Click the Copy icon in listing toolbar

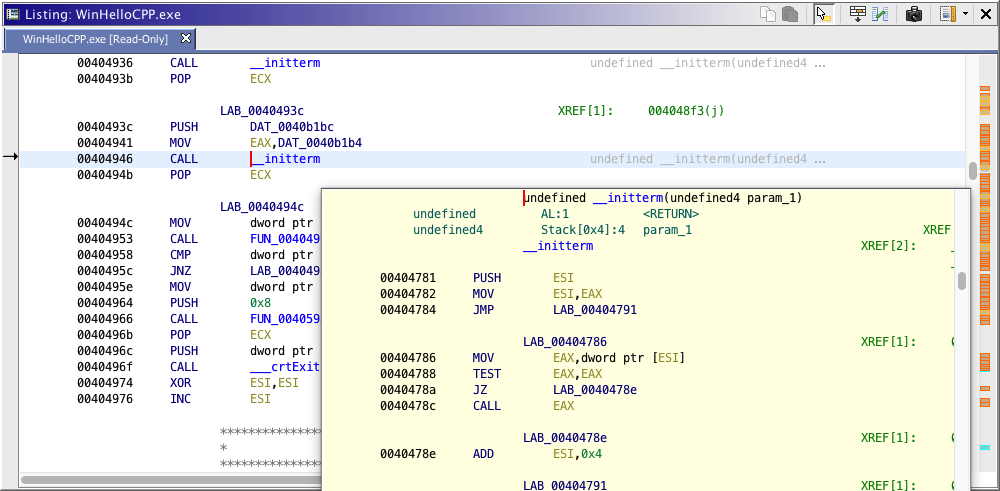(x=768, y=14)
